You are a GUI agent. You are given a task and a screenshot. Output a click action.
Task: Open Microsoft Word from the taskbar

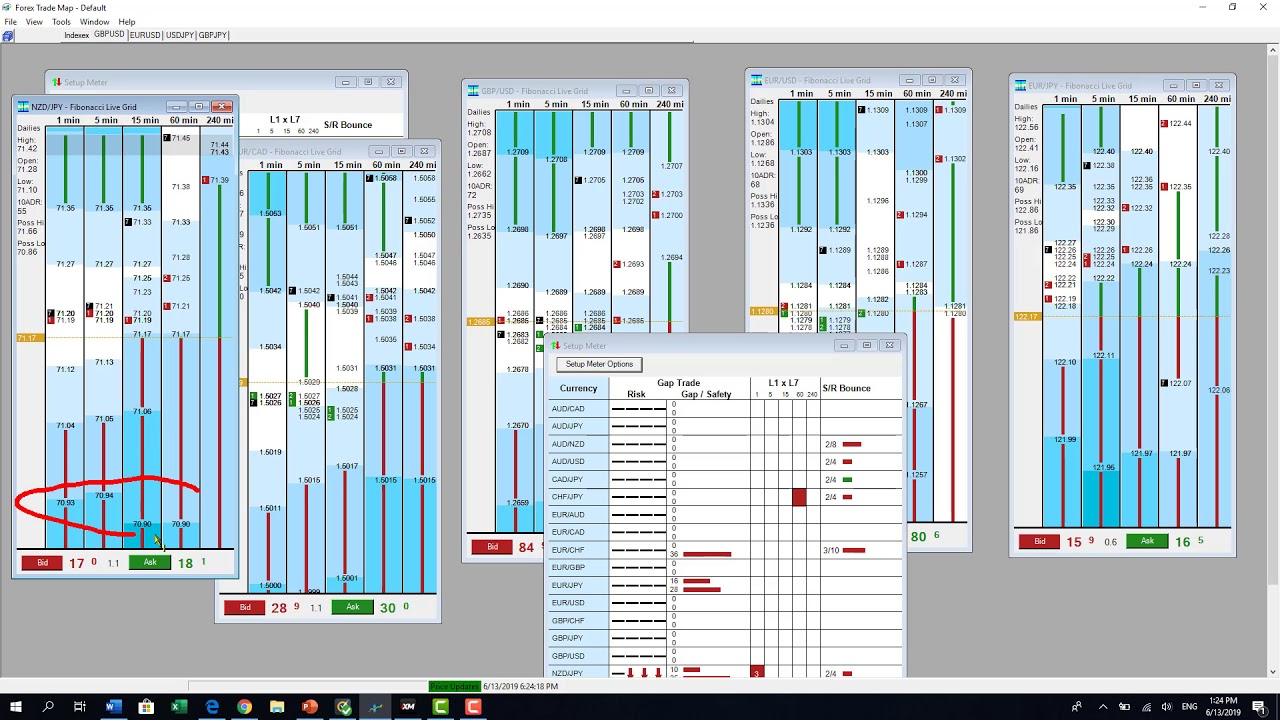pyautogui.click(x=113, y=707)
